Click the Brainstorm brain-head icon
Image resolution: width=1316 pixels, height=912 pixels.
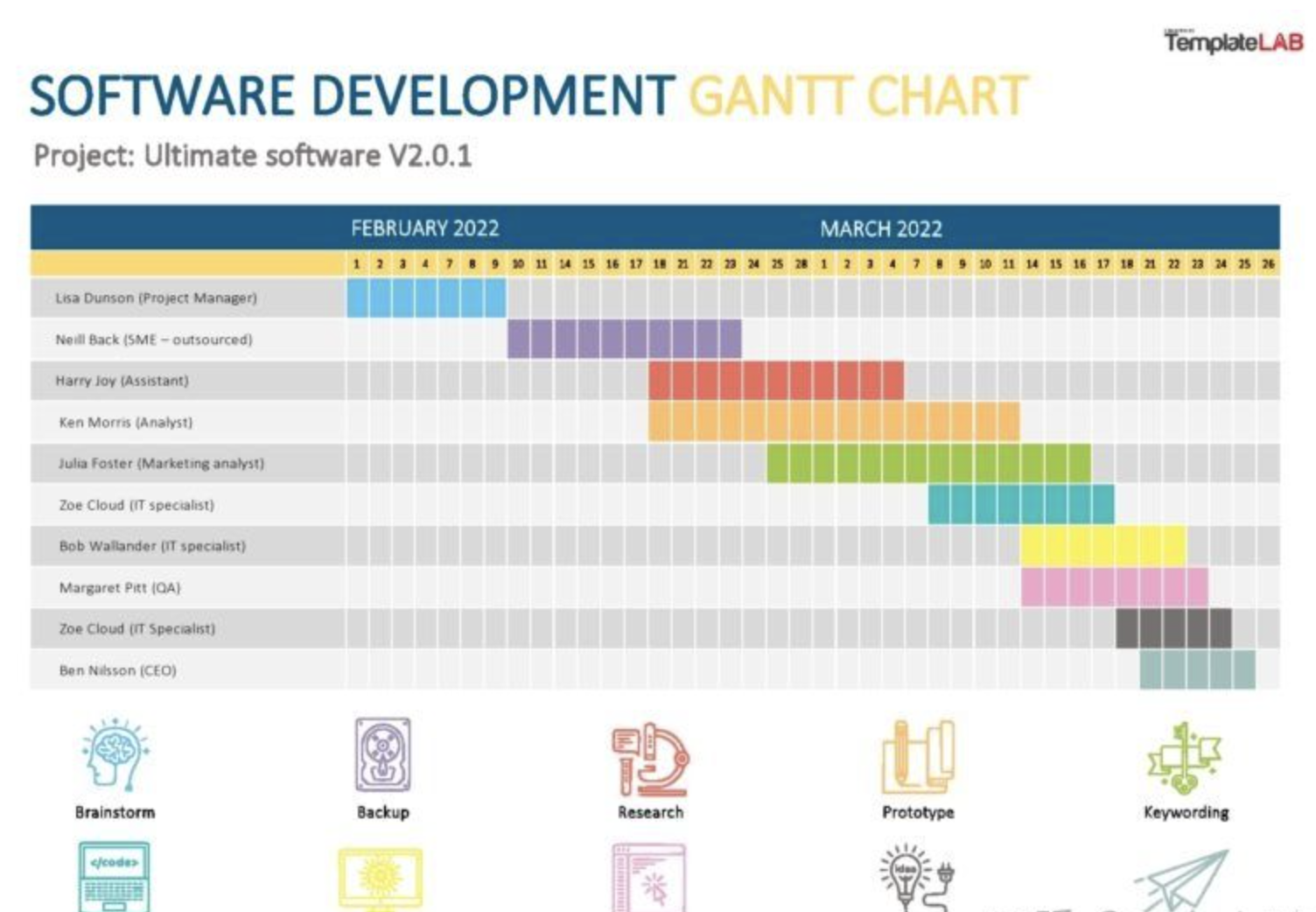(115, 754)
